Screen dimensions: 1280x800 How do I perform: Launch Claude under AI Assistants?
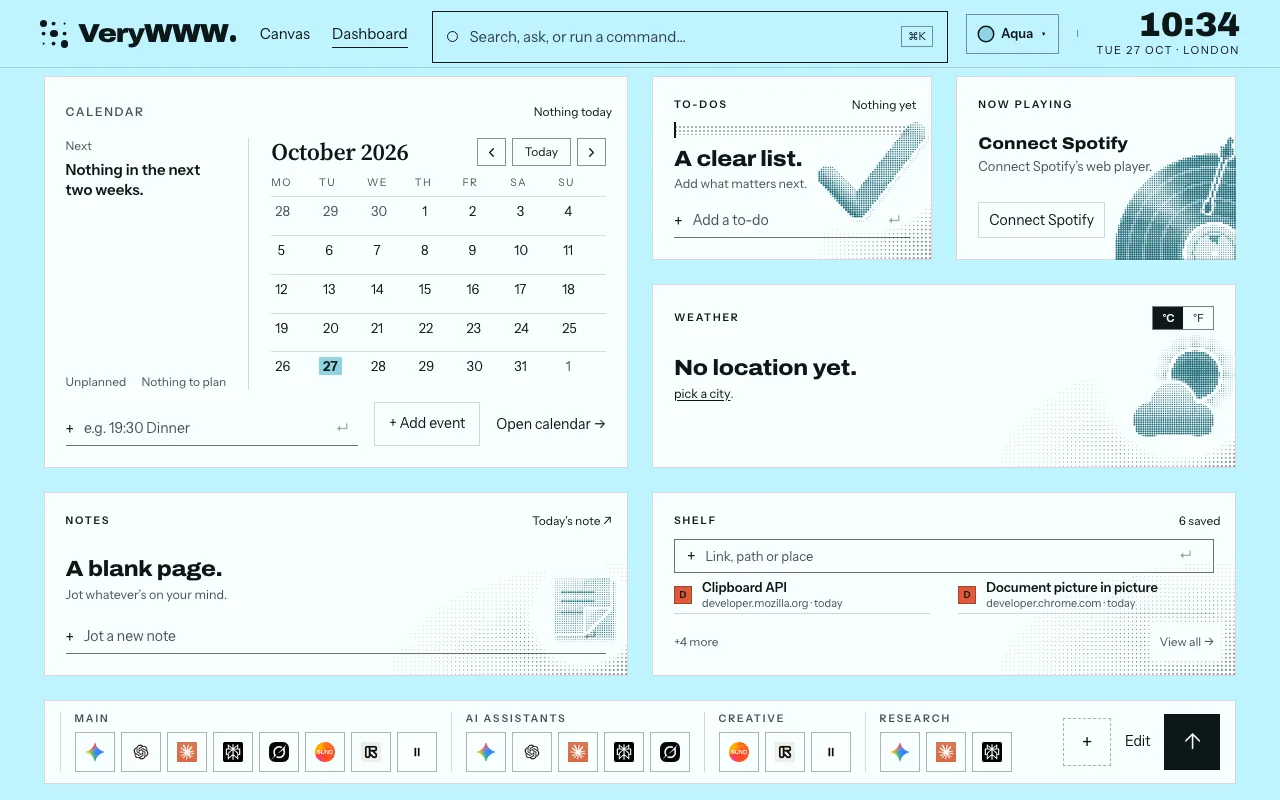(x=578, y=752)
